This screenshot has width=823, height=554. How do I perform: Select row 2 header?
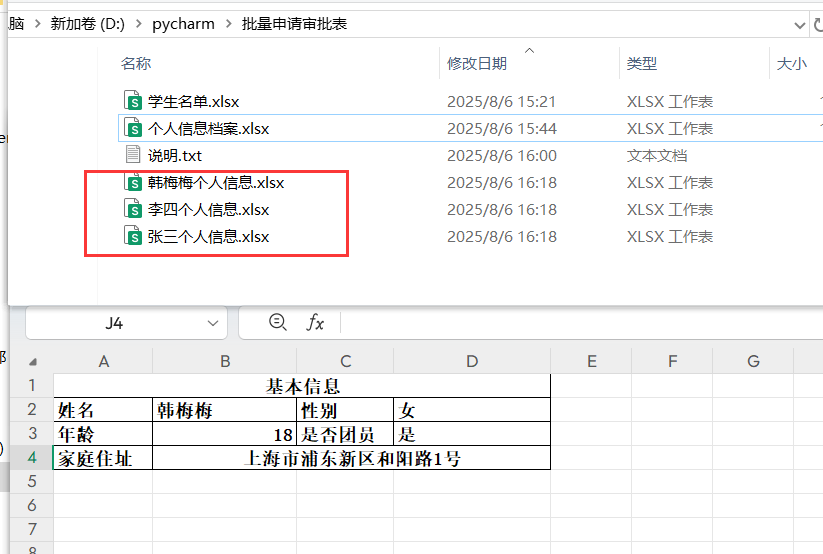(32, 410)
